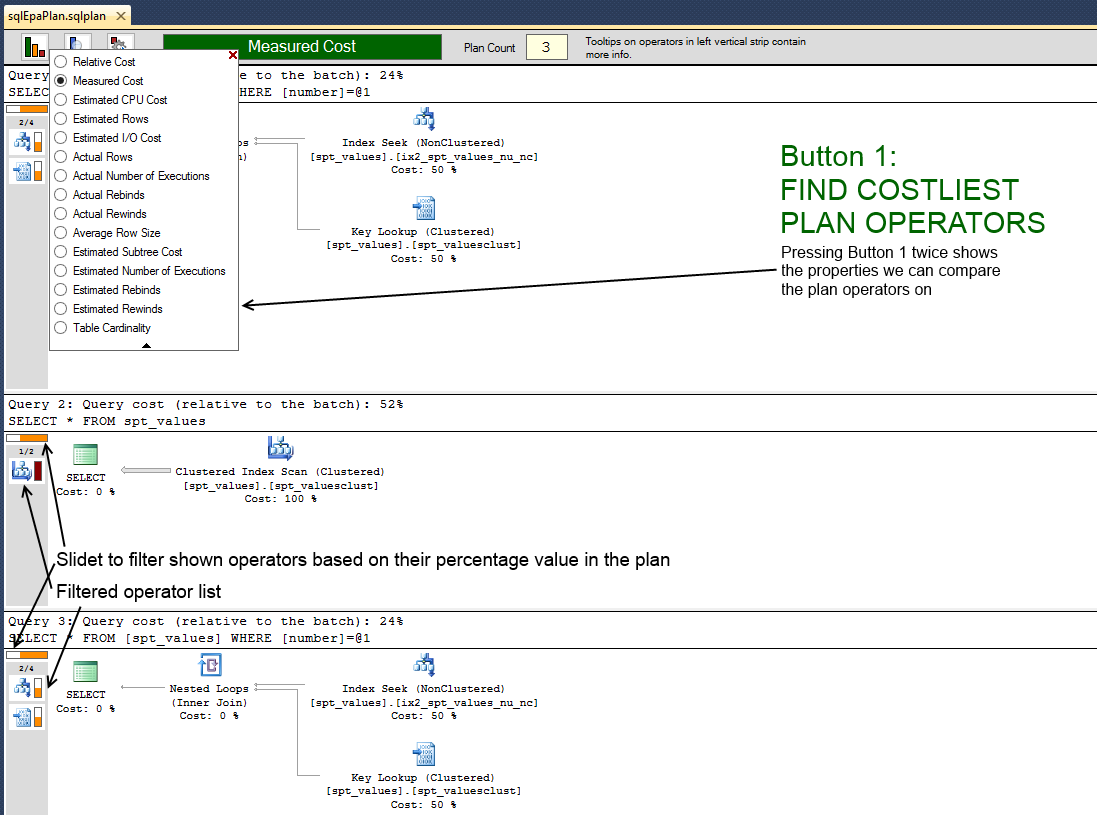1097x815 pixels.
Task: Click 'Index Seek (NonClustered)' label in Query 1
Action: 423,143
